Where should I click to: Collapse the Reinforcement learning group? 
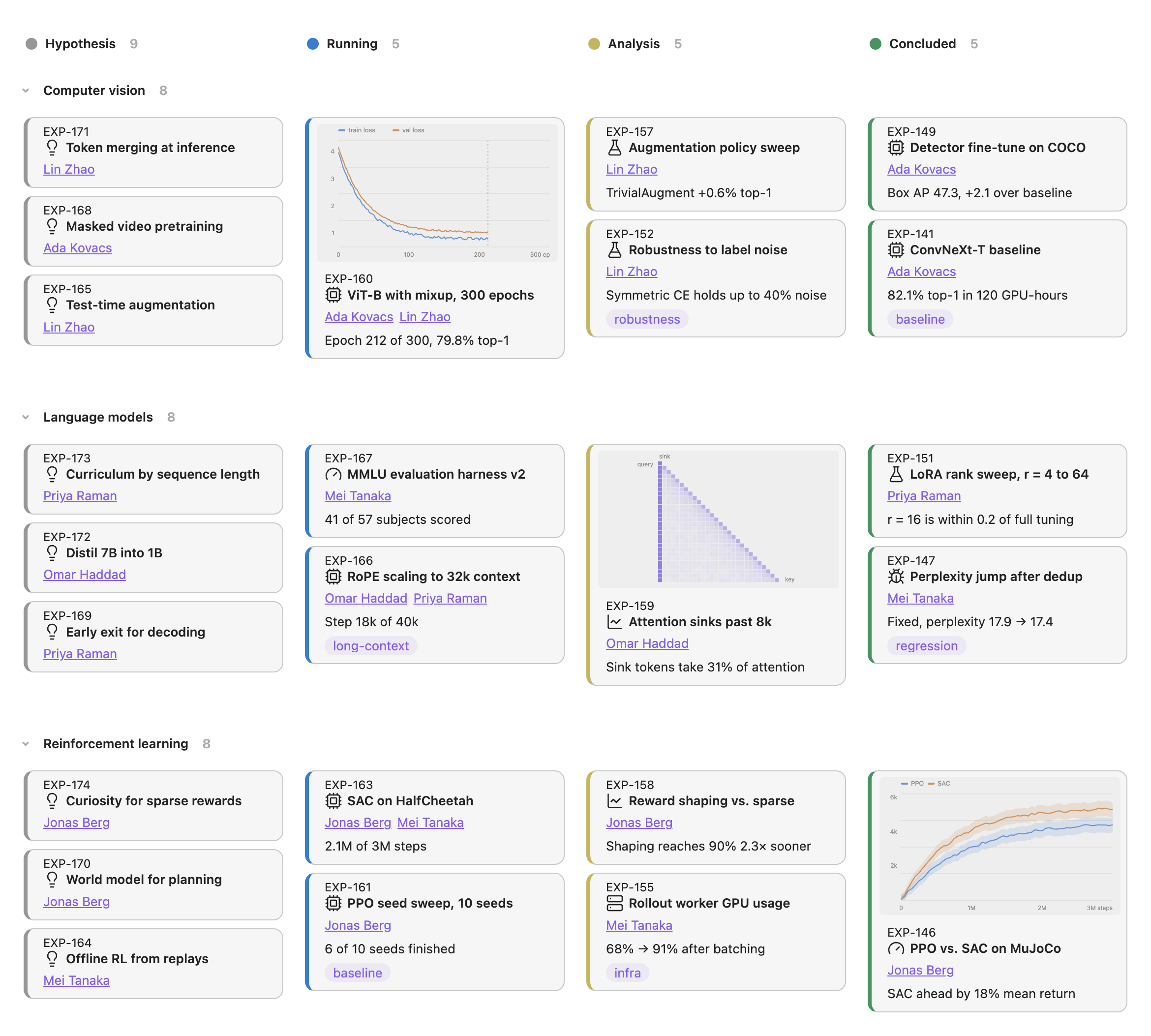tap(26, 744)
